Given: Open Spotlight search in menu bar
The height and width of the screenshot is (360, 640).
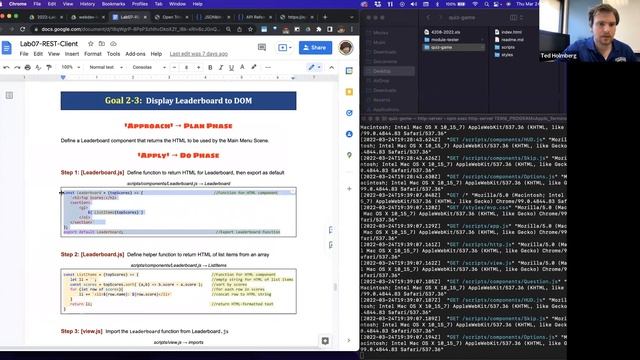Looking at the screenshot, I should [486, 4].
